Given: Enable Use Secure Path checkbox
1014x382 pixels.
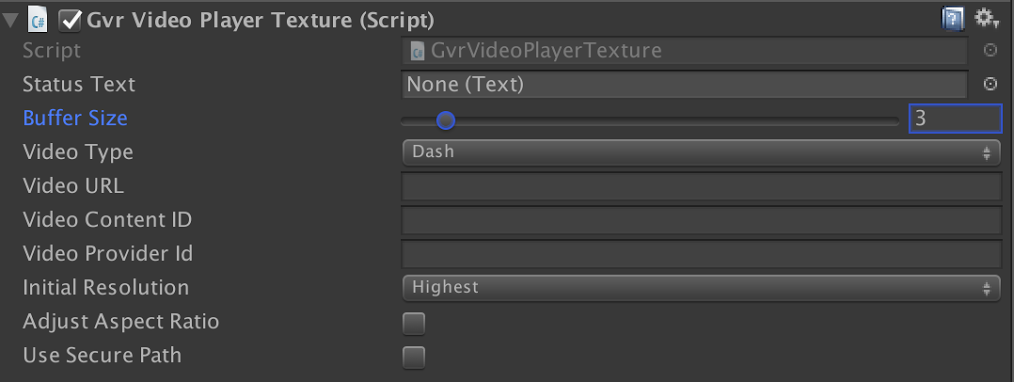Looking at the screenshot, I should (x=414, y=357).
